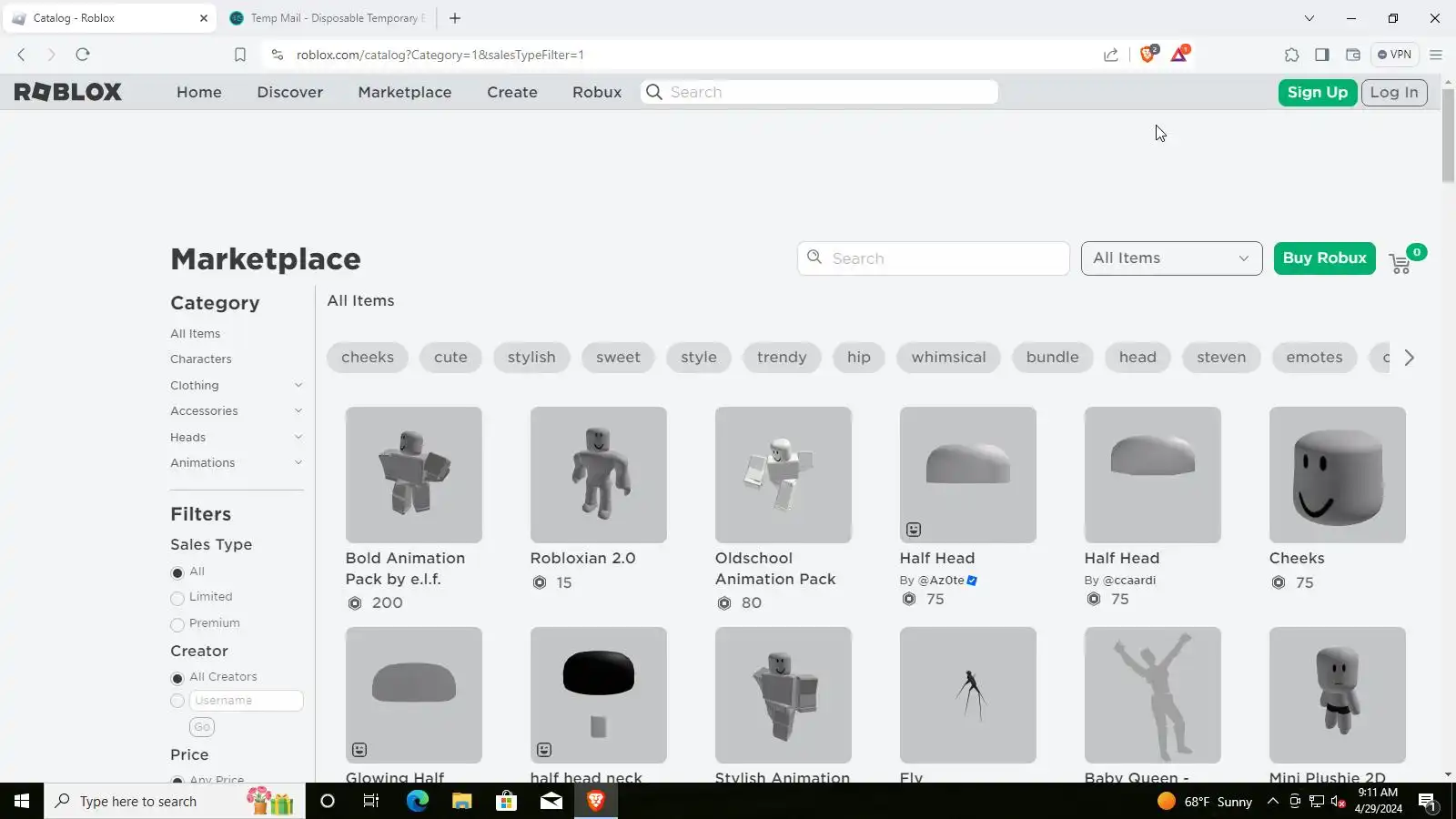
Task: Select All Creators radio button
Action: pos(177,678)
